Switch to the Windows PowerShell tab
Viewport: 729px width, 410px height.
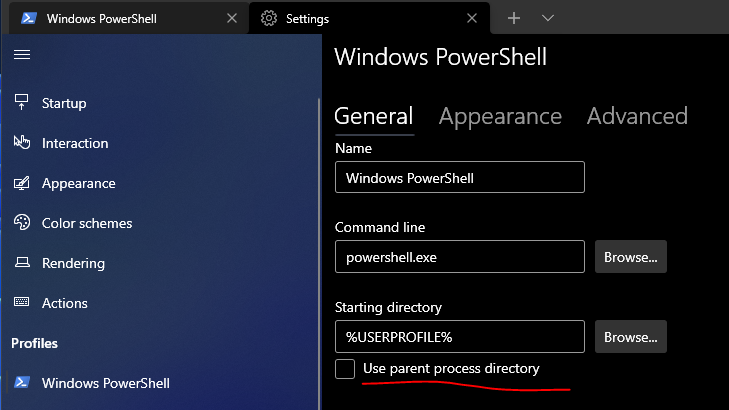click(x=129, y=18)
